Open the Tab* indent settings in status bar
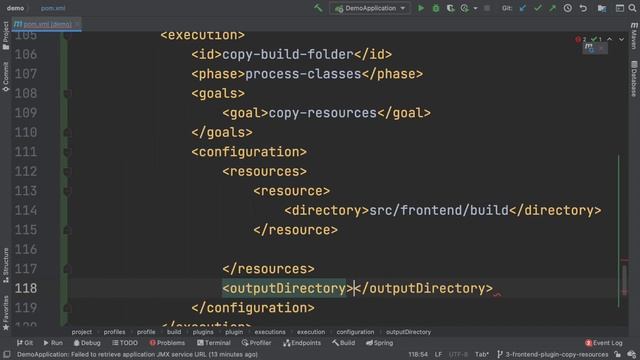This screenshot has width=640, height=360. click(x=482, y=354)
